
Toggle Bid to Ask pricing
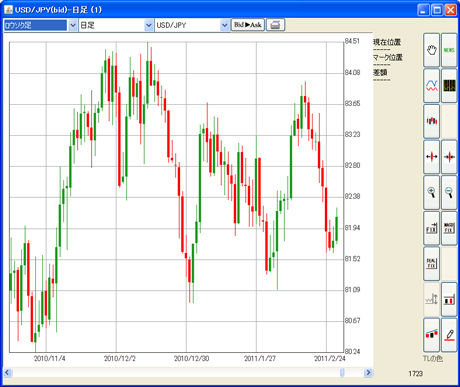click(248, 25)
